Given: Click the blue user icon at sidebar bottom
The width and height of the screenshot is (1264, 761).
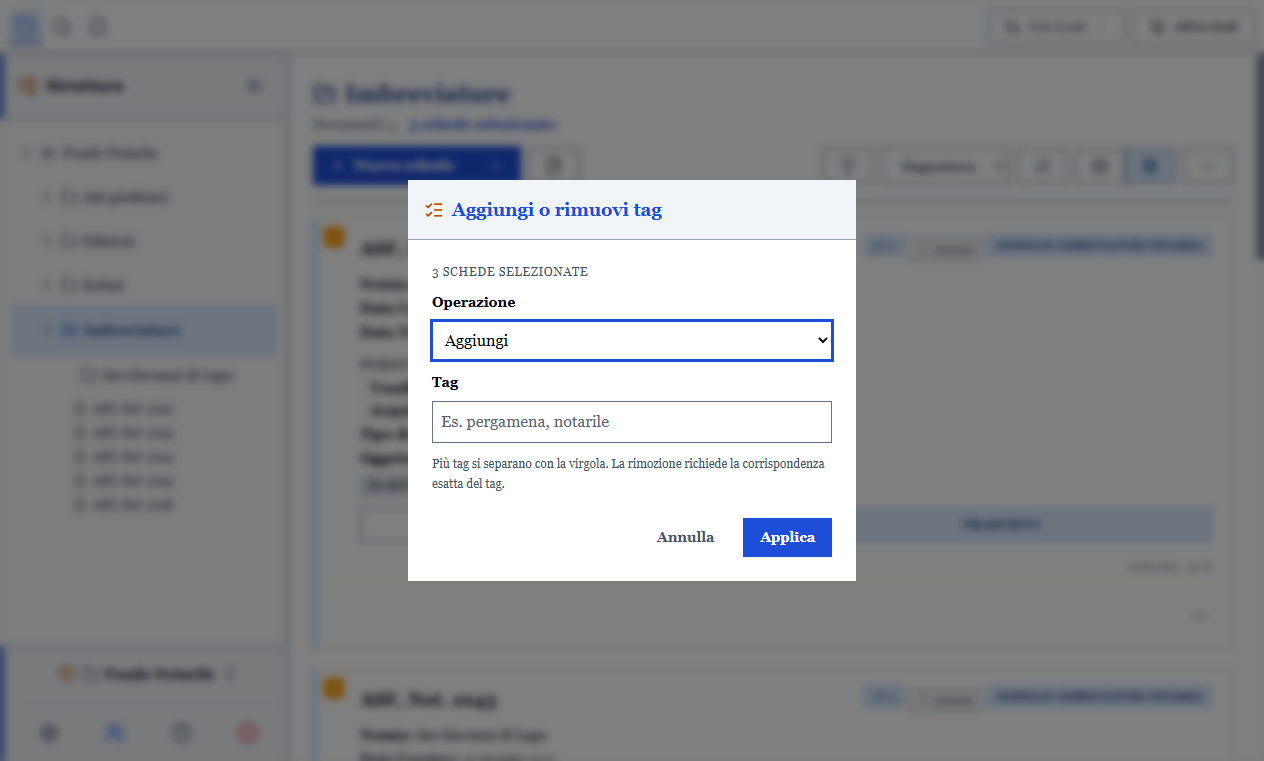Looking at the screenshot, I should pos(114,733).
